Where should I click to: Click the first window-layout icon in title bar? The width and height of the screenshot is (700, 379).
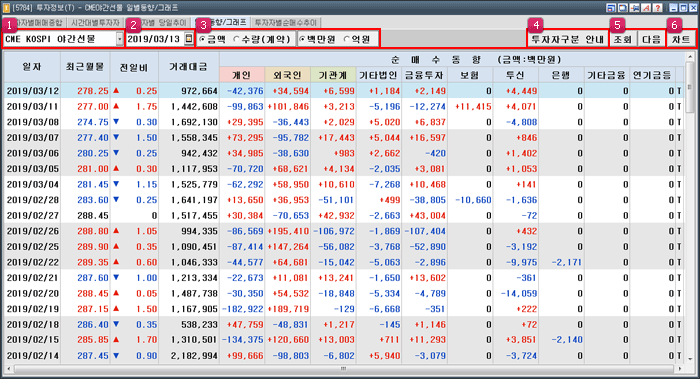611,8
